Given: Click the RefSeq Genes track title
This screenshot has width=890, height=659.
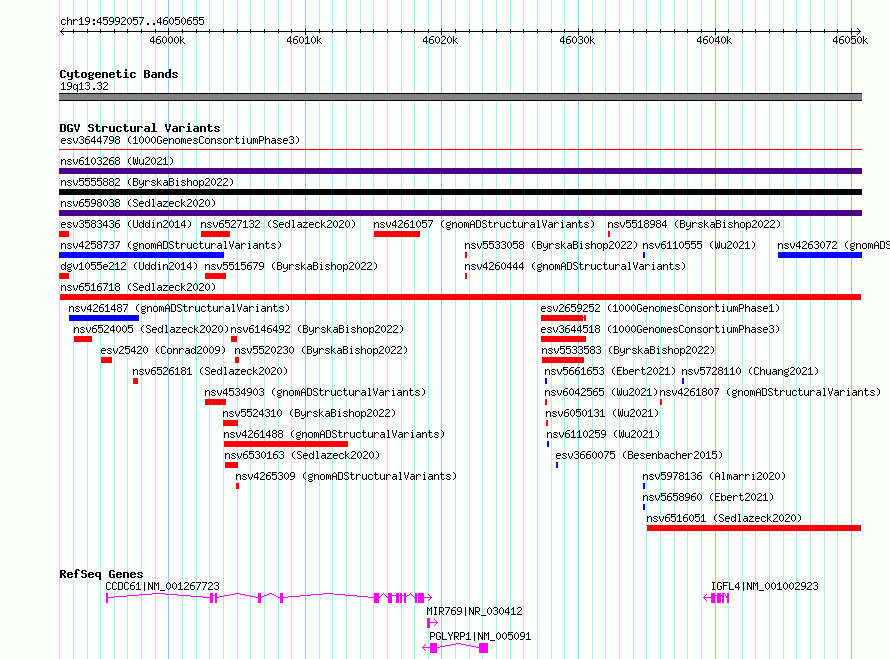Looking at the screenshot, I should 101,574.
